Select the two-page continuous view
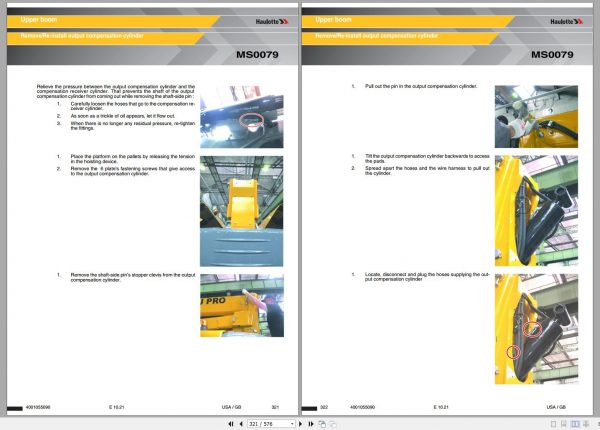The image size is (600, 430). click(x=586, y=424)
